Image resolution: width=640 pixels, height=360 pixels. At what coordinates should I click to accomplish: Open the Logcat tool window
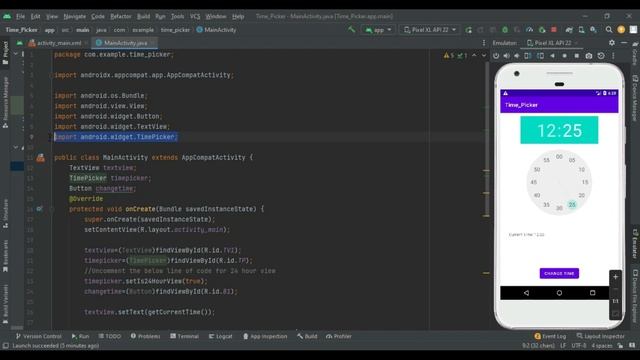220,336
